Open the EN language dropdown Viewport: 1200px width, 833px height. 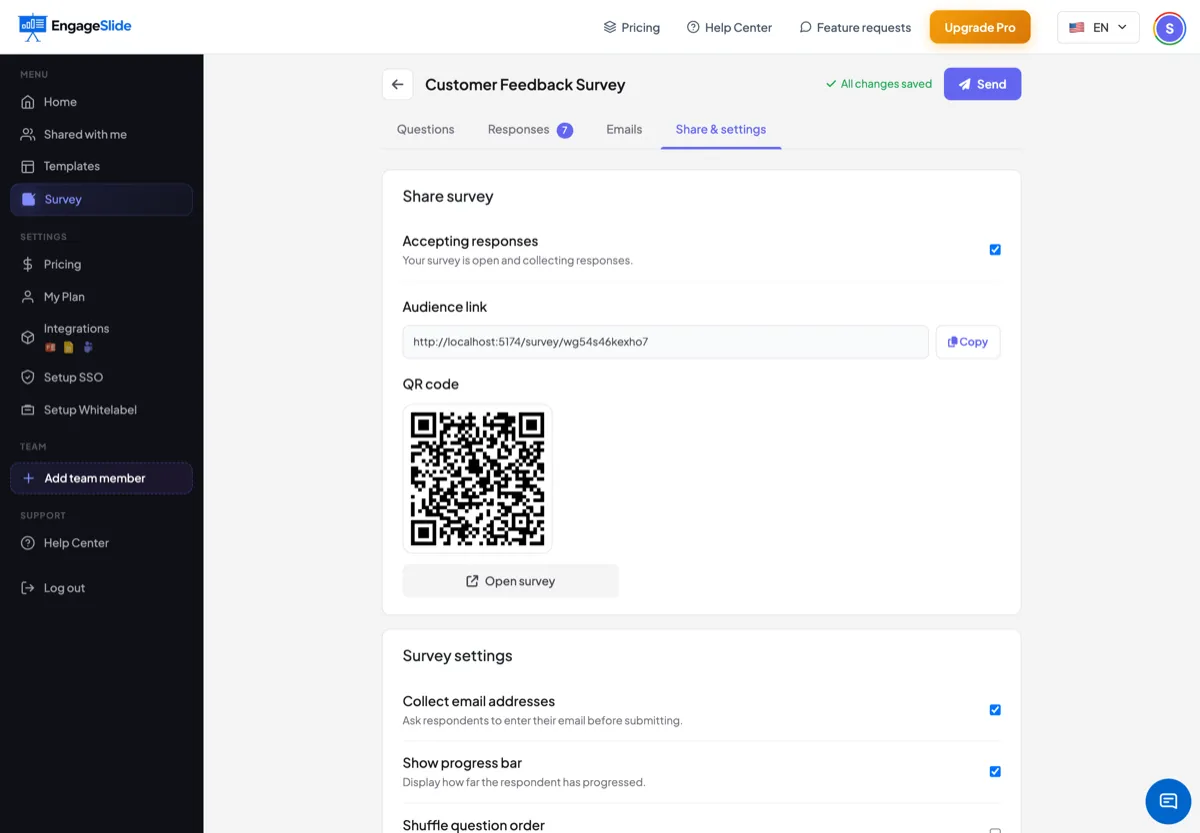point(1098,28)
